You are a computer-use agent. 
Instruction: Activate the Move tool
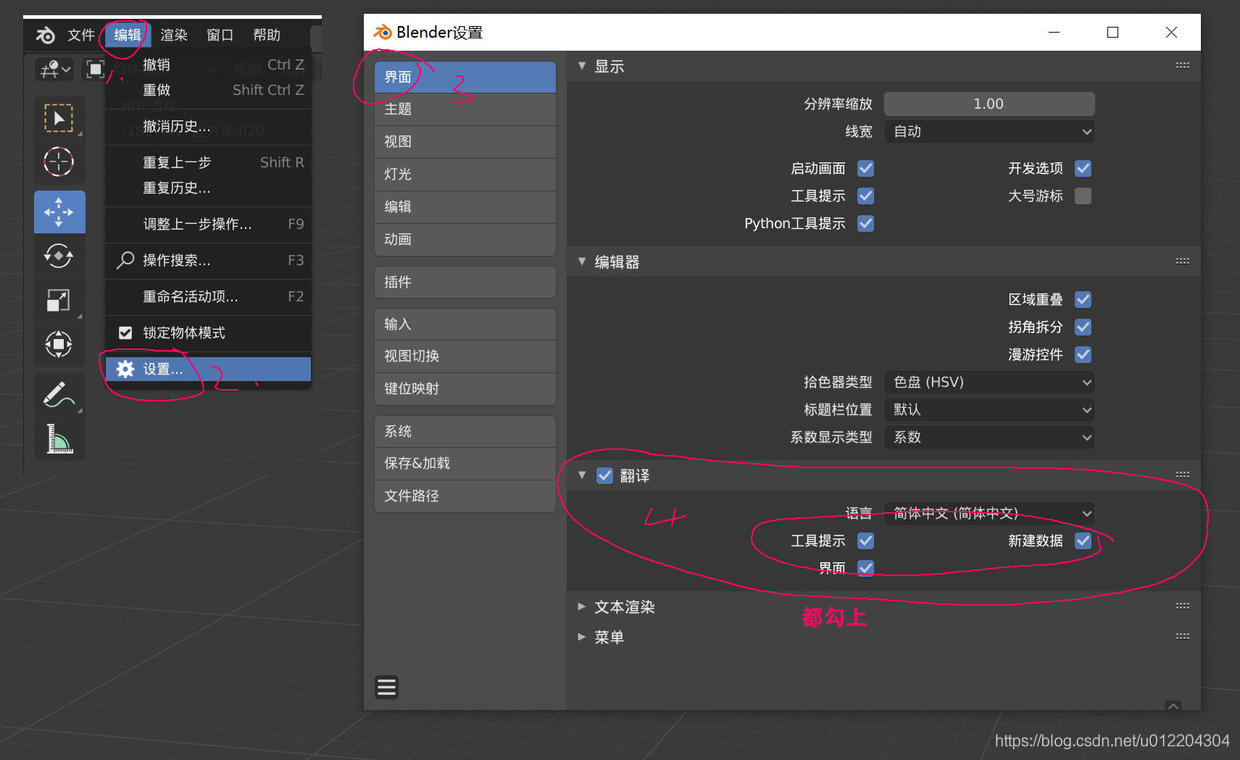coord(59,211)
